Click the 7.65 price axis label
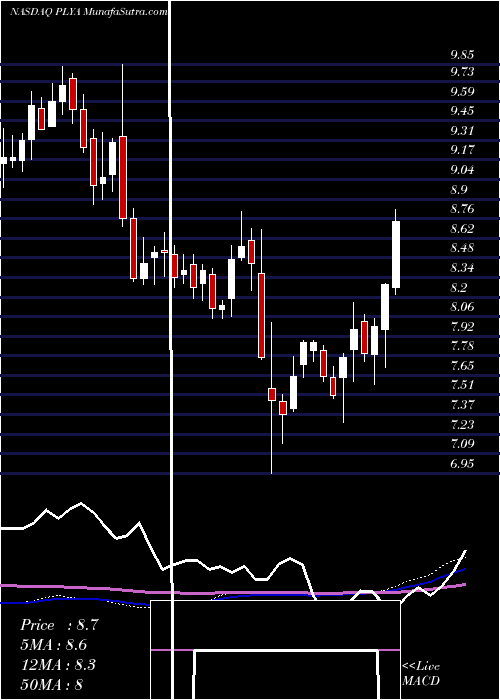This screenshot has height=700, width=500. coord(462,365)
